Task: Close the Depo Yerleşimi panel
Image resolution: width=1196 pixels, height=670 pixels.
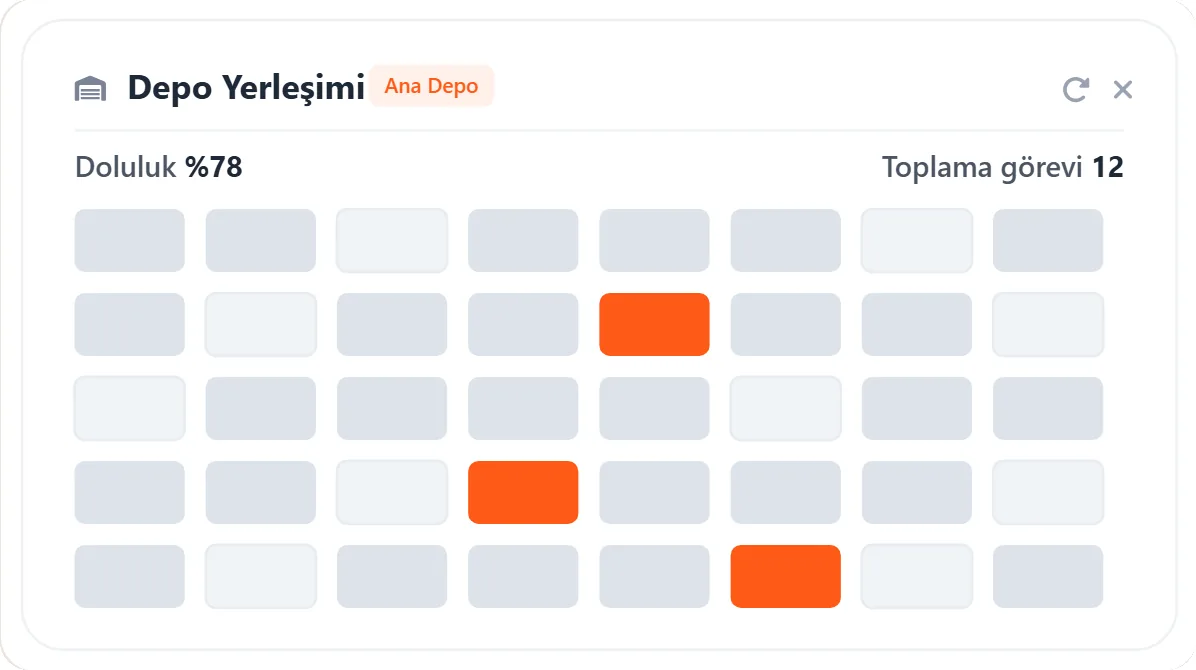Action: 1123,89
